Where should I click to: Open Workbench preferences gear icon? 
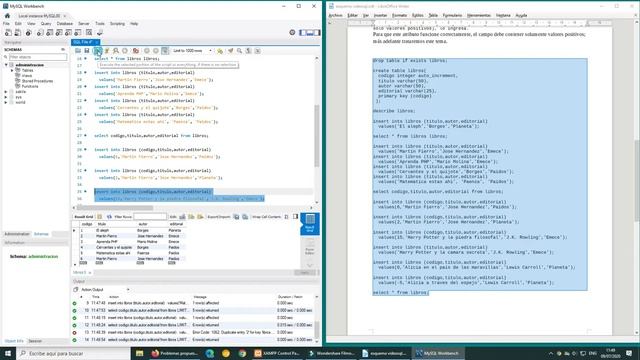click(x=292, y=33)
